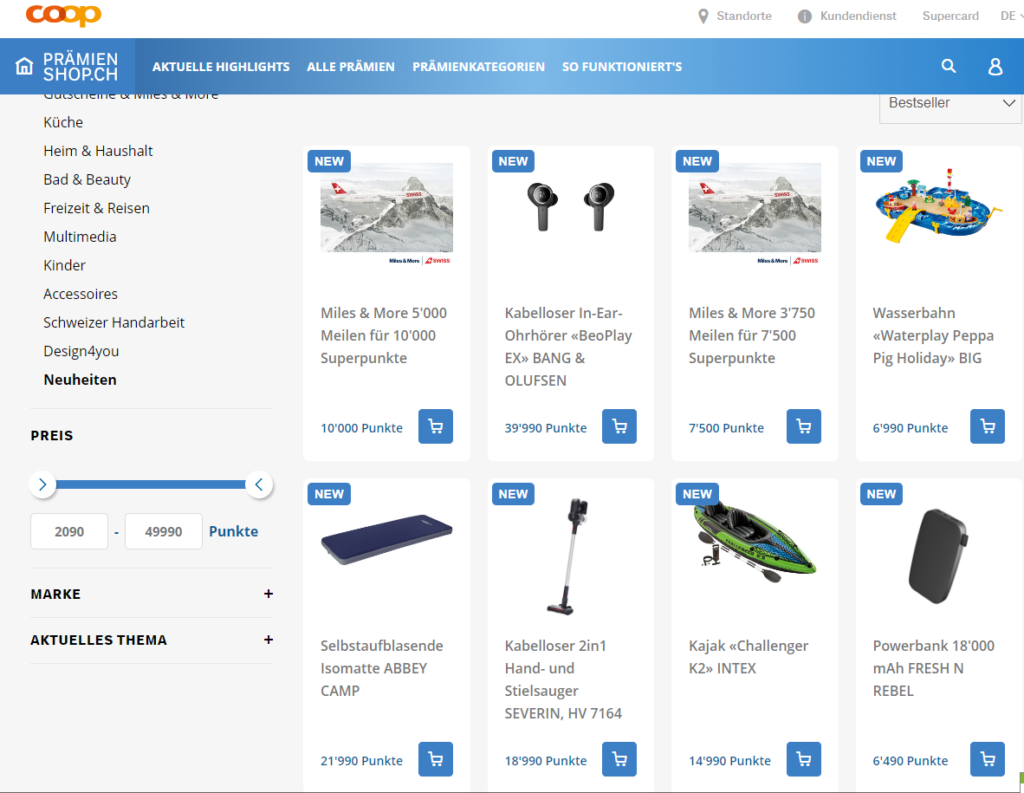
Task: Open the Peppa Pig Wasserbahn image
Action: pos(938,206)
